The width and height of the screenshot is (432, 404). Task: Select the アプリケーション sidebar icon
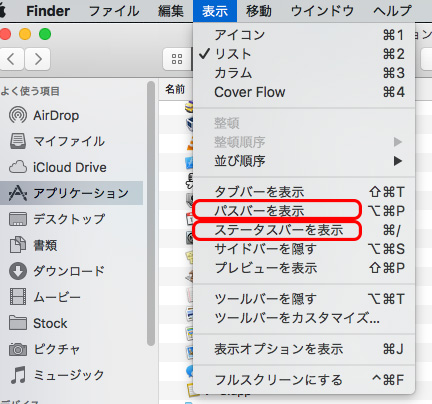point(18,193)
